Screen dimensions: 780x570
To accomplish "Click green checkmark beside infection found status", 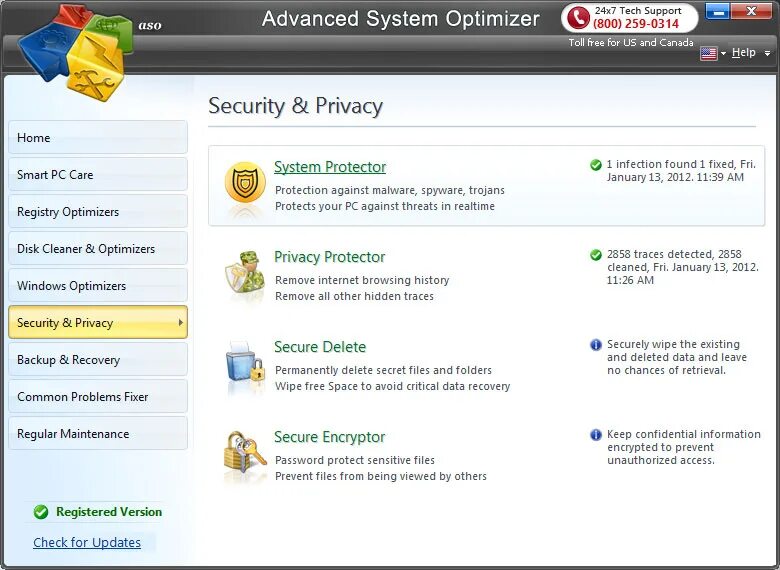I will click(x=595, y=165).
